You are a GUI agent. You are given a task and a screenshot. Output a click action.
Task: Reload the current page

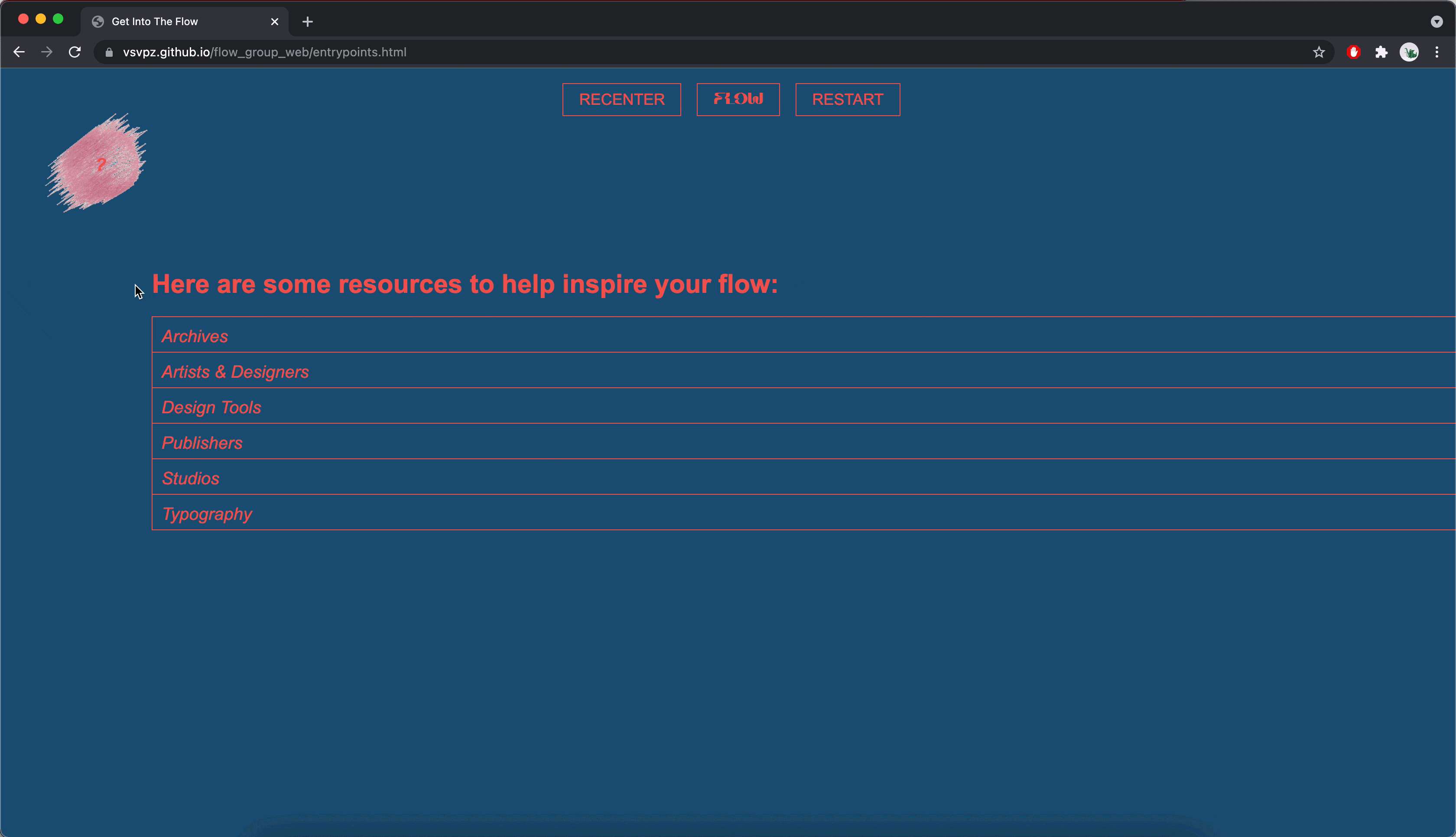75,52
